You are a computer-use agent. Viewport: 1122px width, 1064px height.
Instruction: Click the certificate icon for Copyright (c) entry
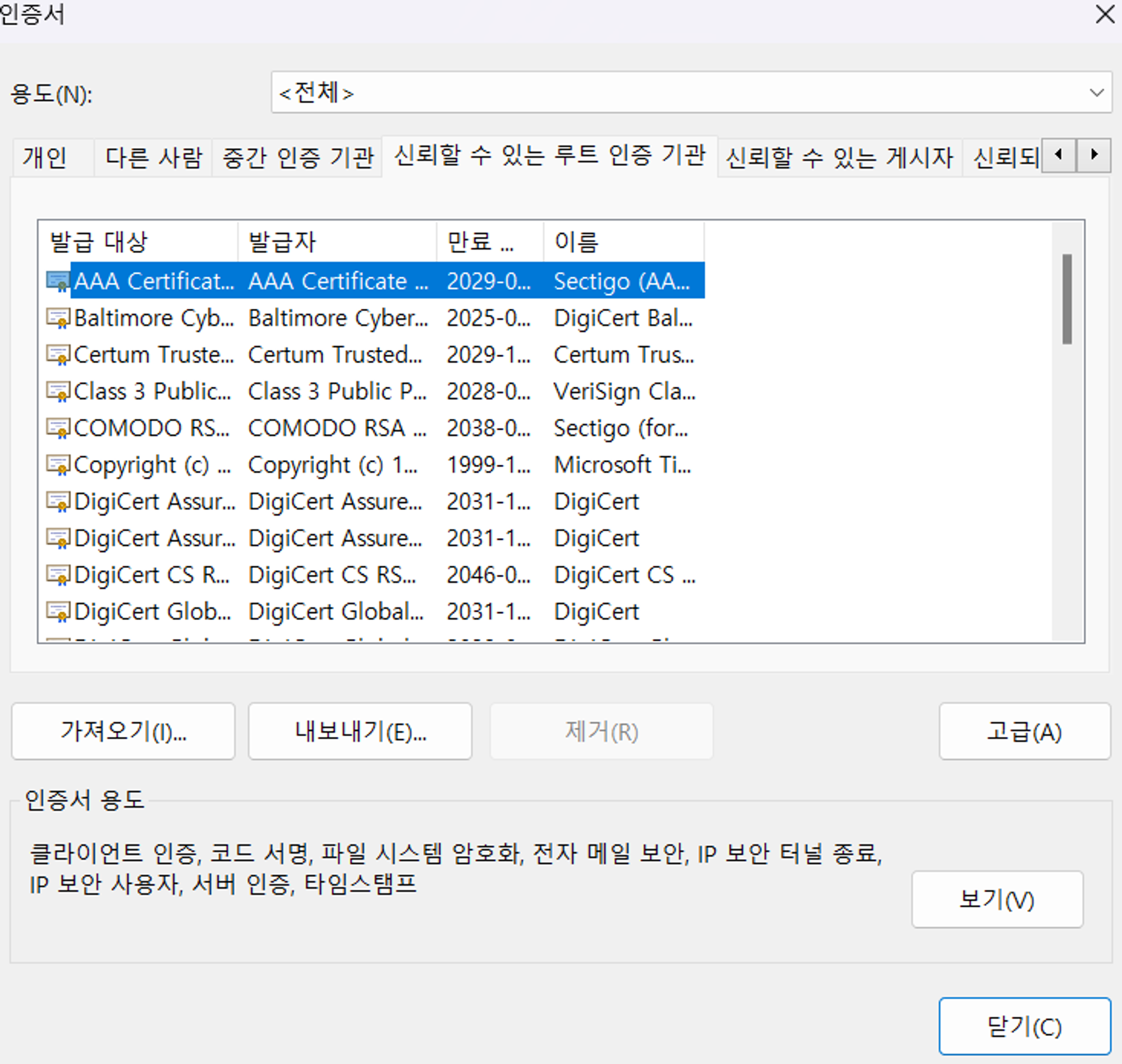pos(58,466)
